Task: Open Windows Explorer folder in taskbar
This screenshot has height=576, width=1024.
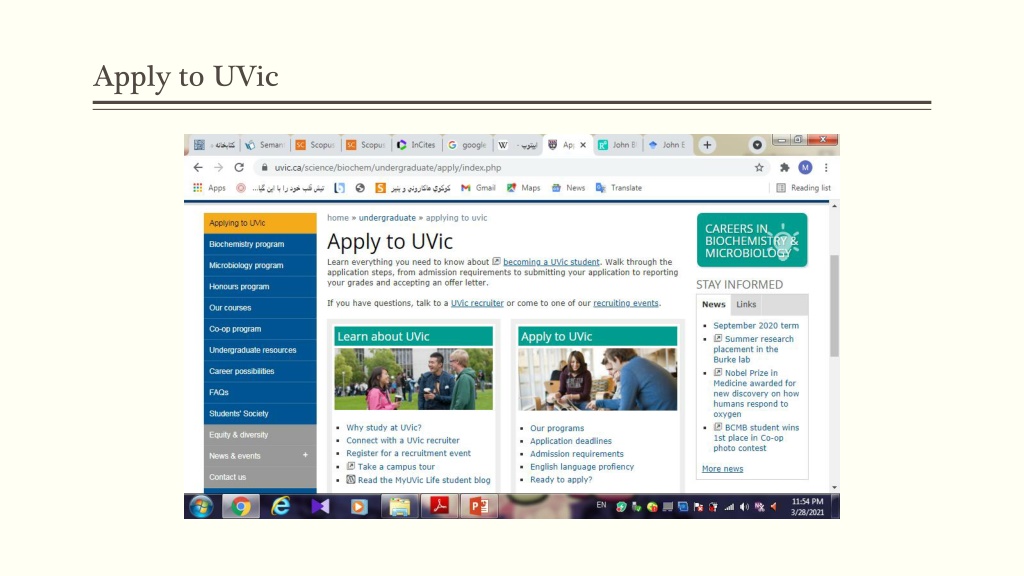Action: point(400,506)
